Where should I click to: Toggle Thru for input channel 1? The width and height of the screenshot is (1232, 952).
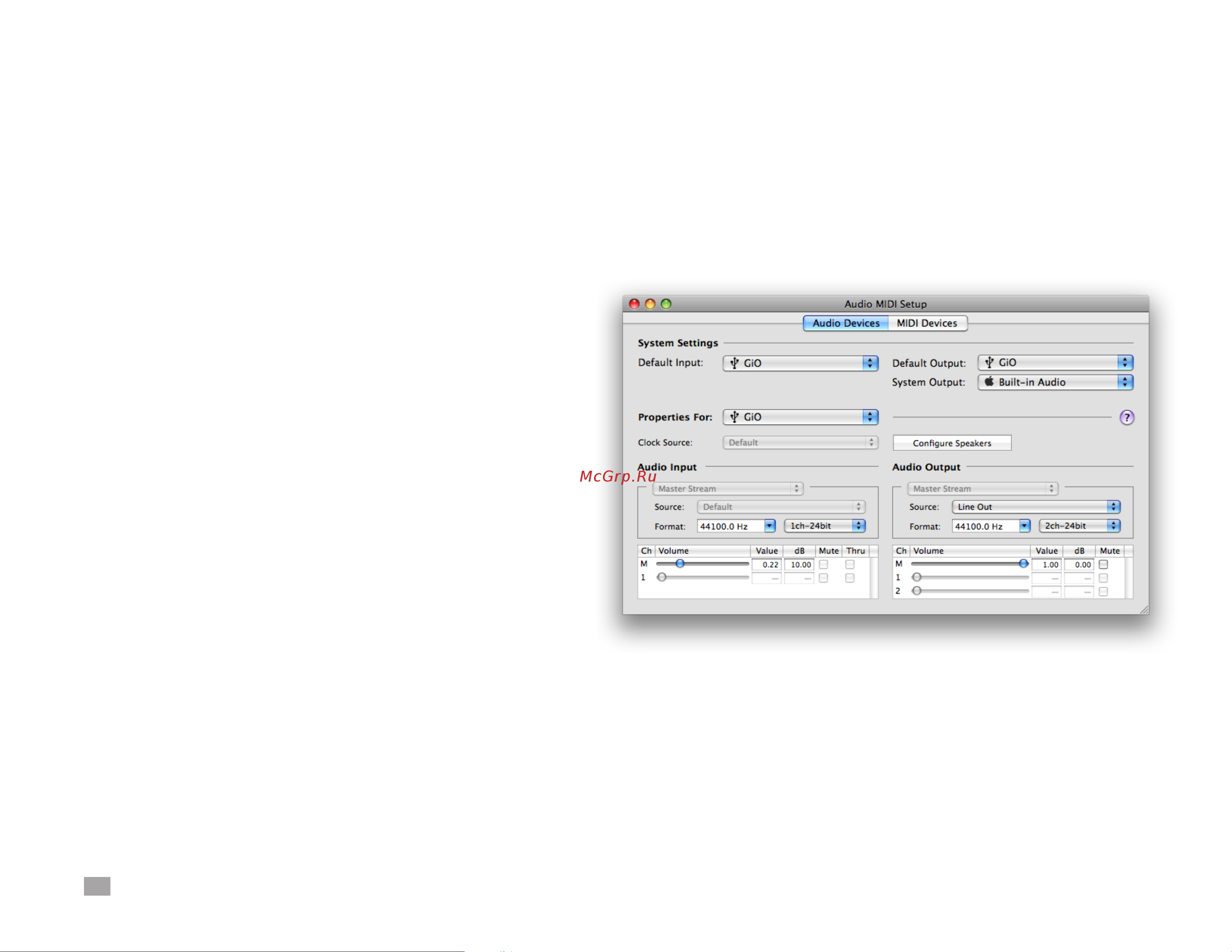pos(850,578)
